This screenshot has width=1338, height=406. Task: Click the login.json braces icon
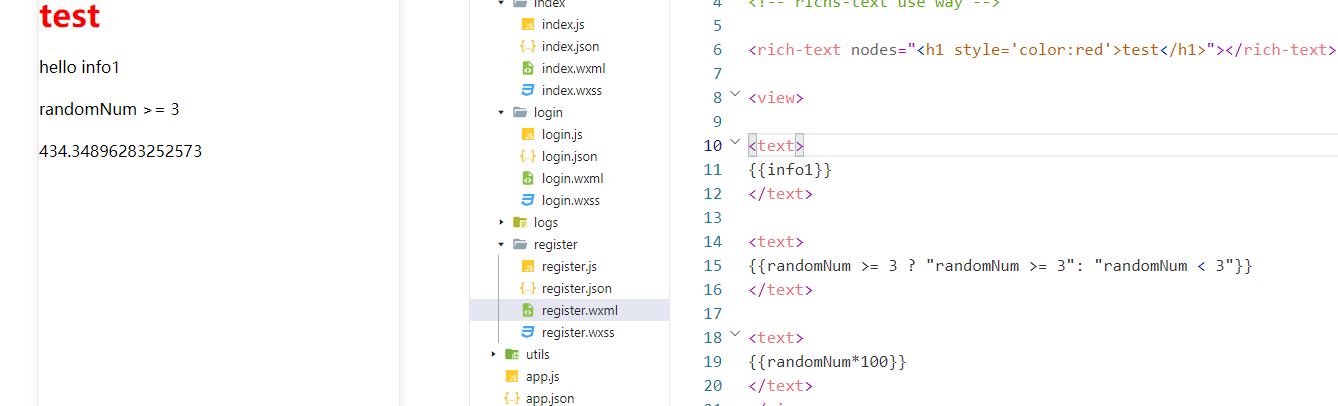point(527,156)
